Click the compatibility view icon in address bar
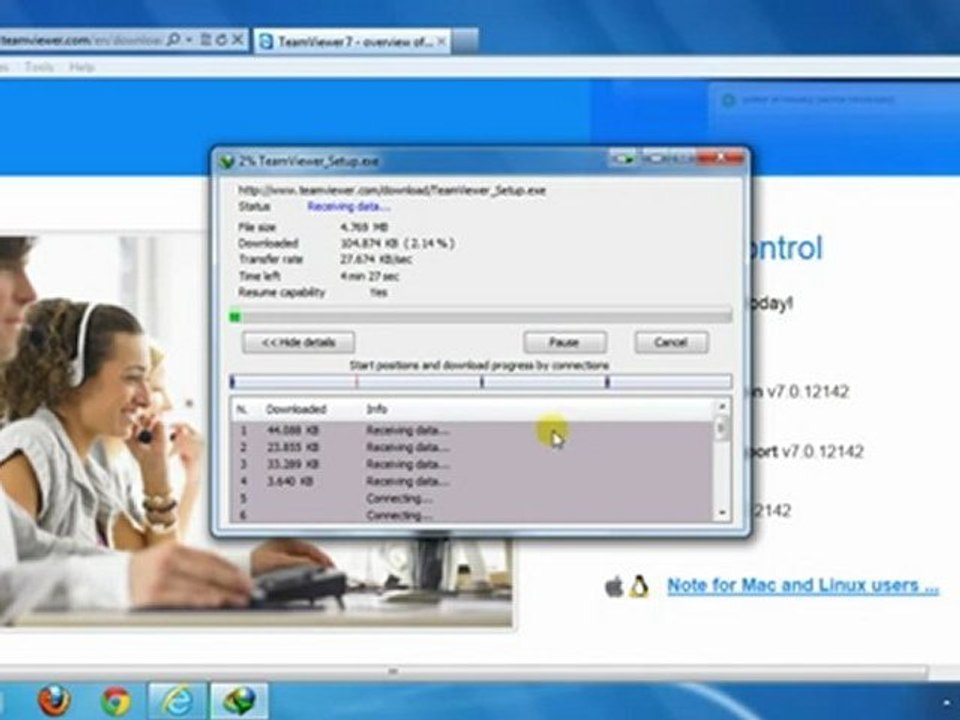The image size is (960, 720). pyautogui.click(x=206, y=40)
